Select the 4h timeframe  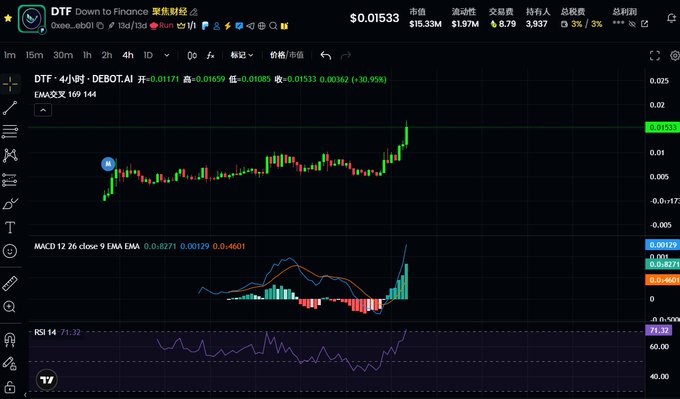(x=128, y=55)
